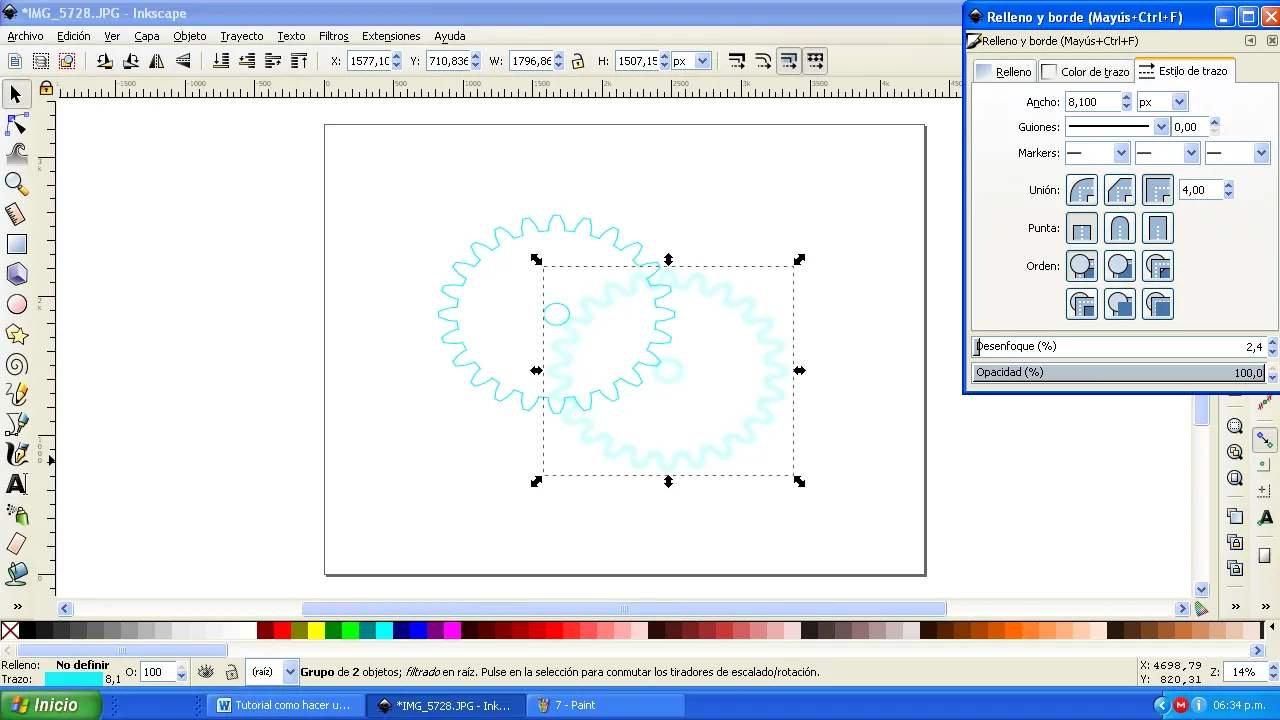Image resolution: width=1280 pixels, height=720 pixels.
Task: Click the Ancho width input field
Action: pyautogui.click(x=1092, y=102)
